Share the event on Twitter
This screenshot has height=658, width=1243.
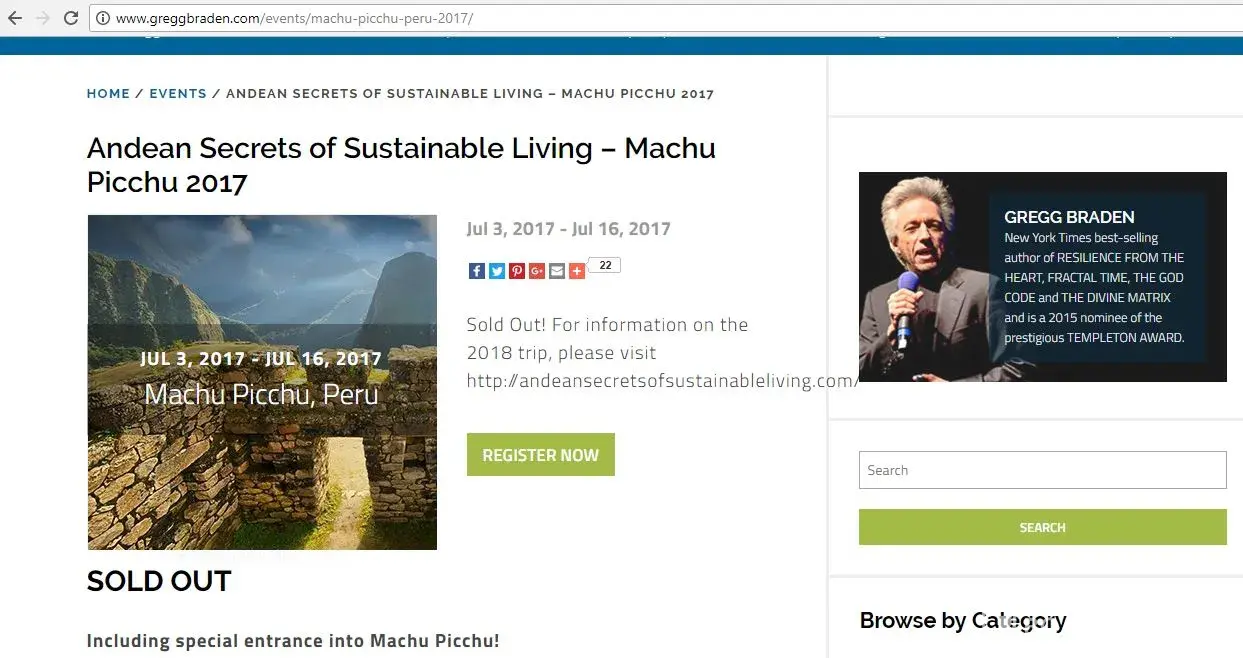pos(496,270)
